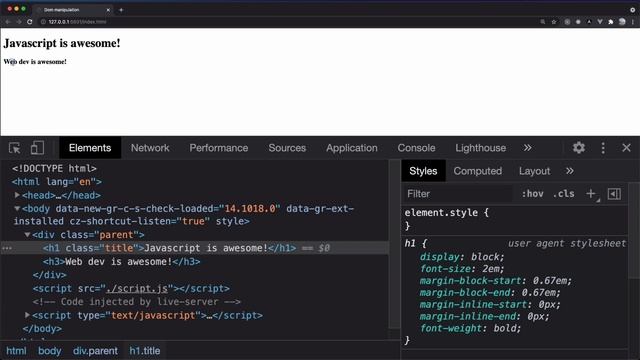Focus the Styles Filter input
The height and width of the screenshot is (360, 640).
click(458, 194)
